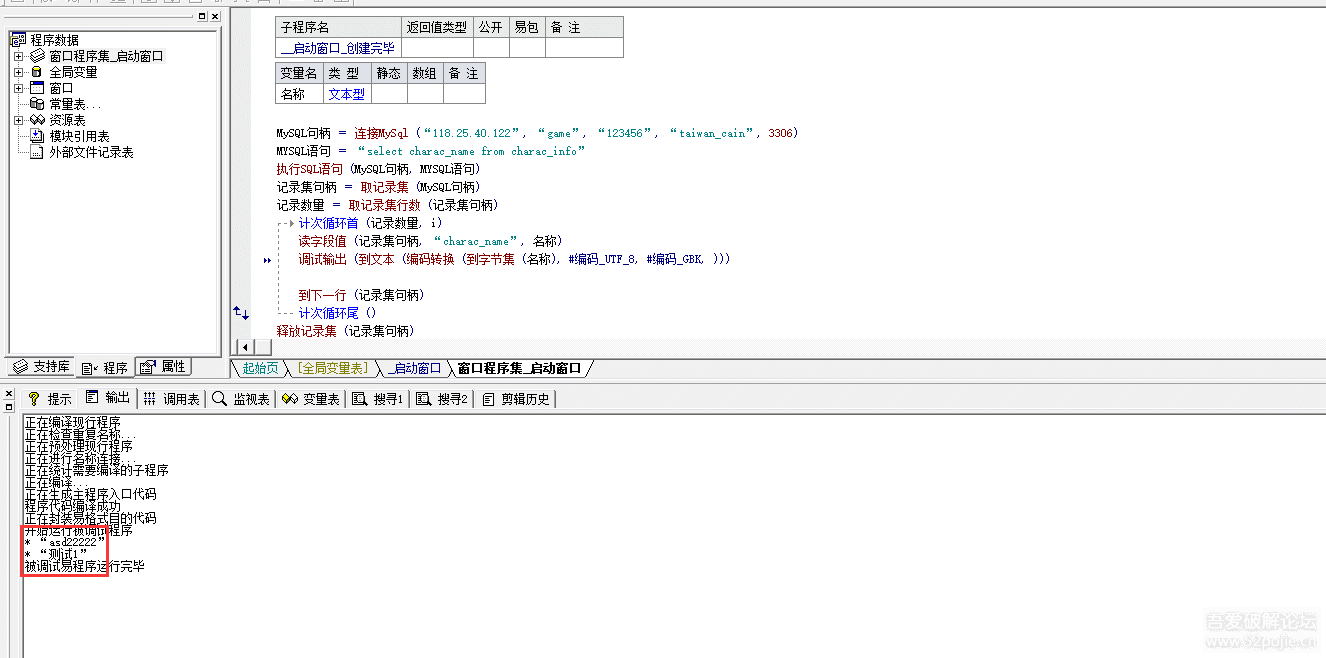Click the 到下一行 code line
This screenshot has height=658, width=1326.
point(361,295)
